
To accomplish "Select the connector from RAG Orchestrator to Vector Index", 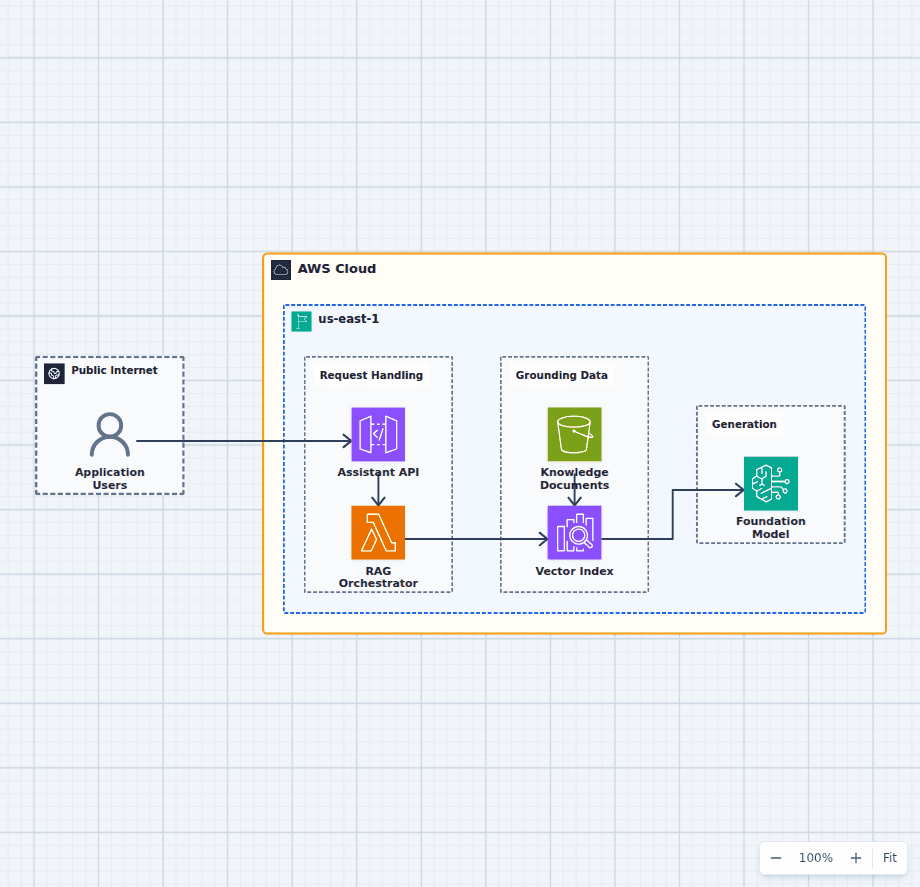I will 476,539.
